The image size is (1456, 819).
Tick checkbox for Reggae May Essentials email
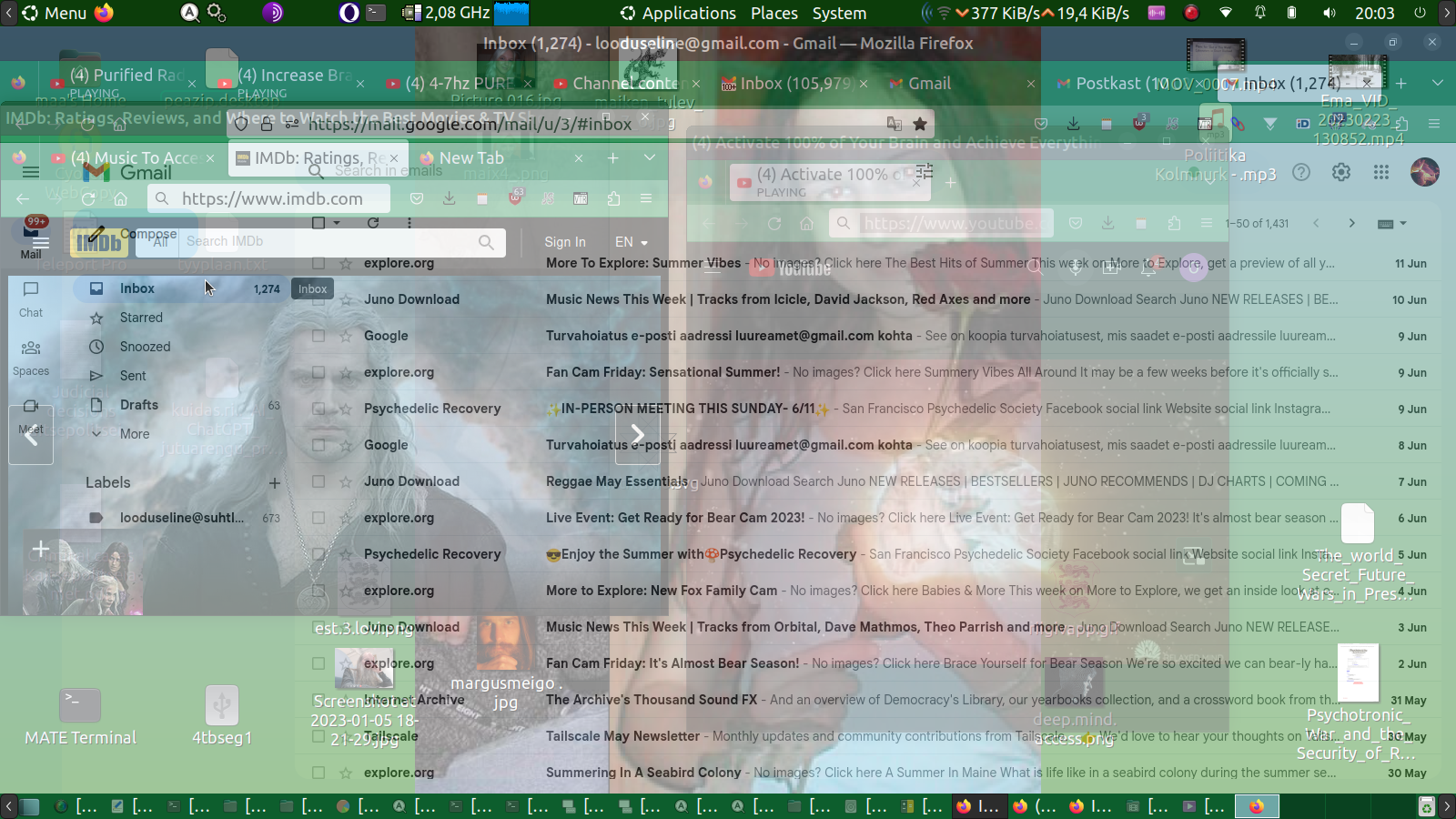tap(318, 481)
